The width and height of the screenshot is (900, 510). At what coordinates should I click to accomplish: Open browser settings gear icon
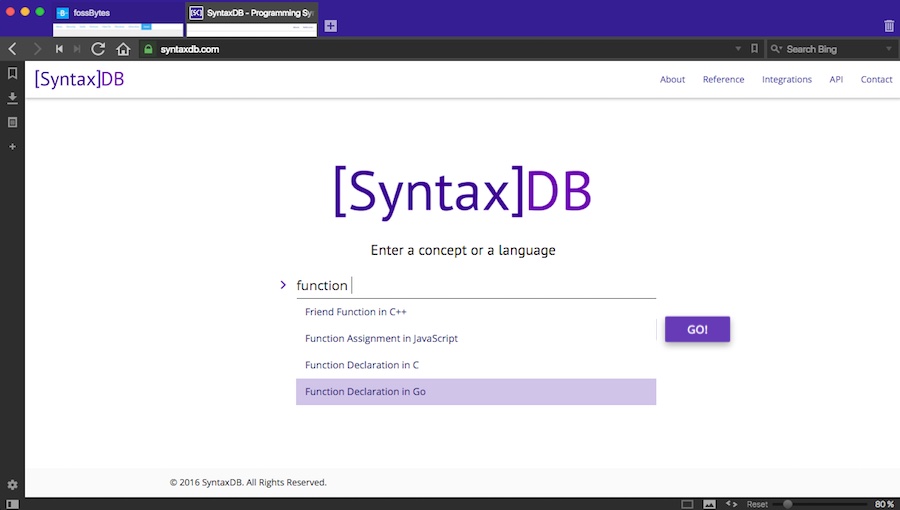(x=12, y=485)
